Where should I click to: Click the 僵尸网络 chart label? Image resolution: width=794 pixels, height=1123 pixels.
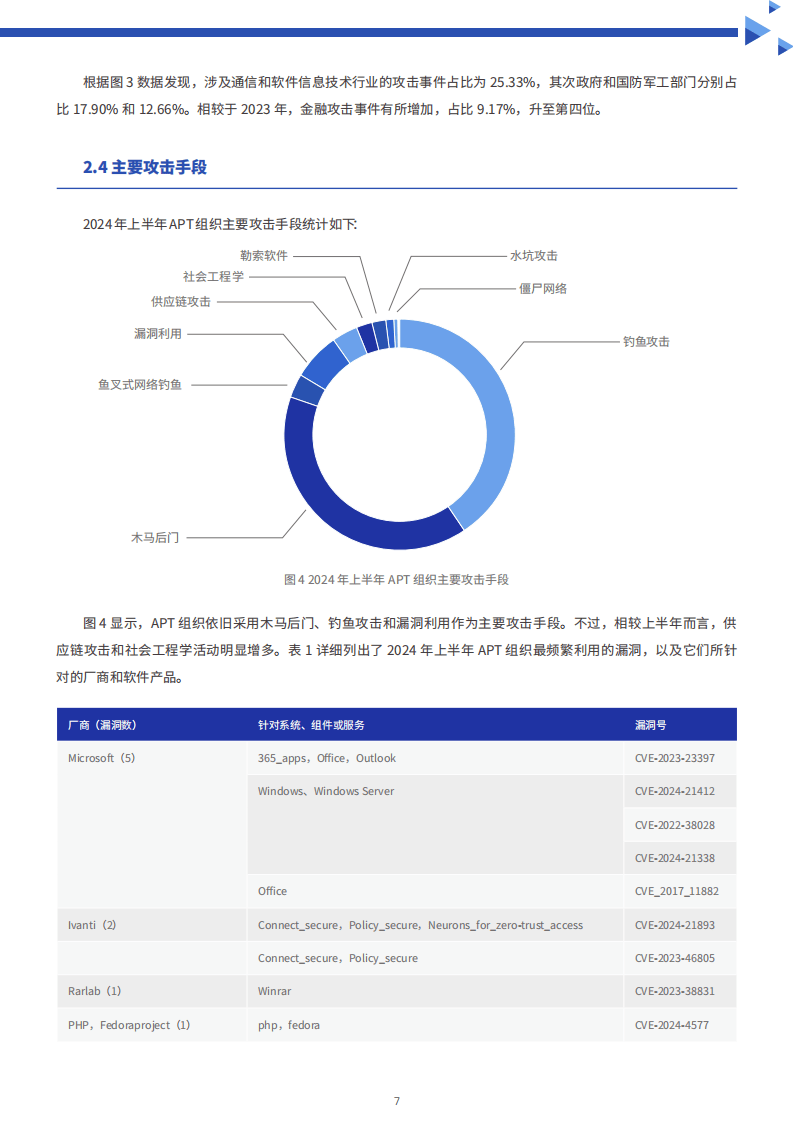click(543, 288)
